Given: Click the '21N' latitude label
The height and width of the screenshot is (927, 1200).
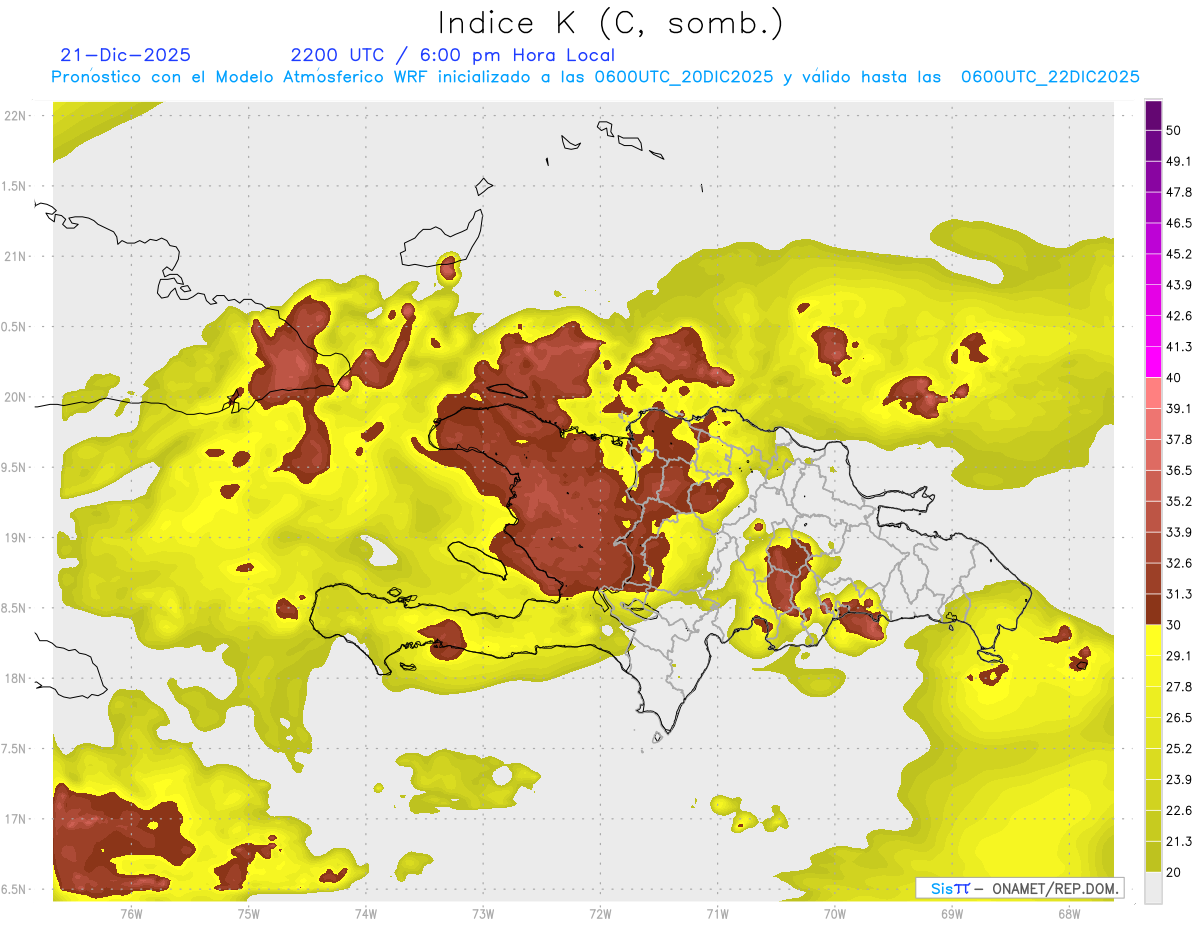Looking at the screenshot, I should click(16, 256).
